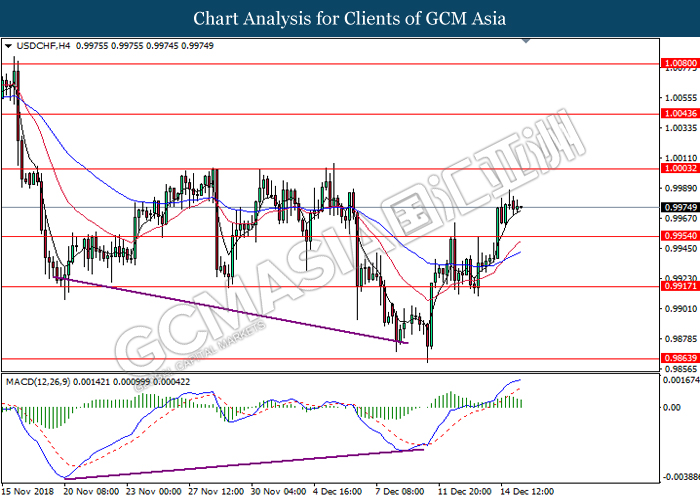Screen dimensions: 700x500
Task: Click the 0.00 MACD zero-level label
Action: tap(672, 407)
